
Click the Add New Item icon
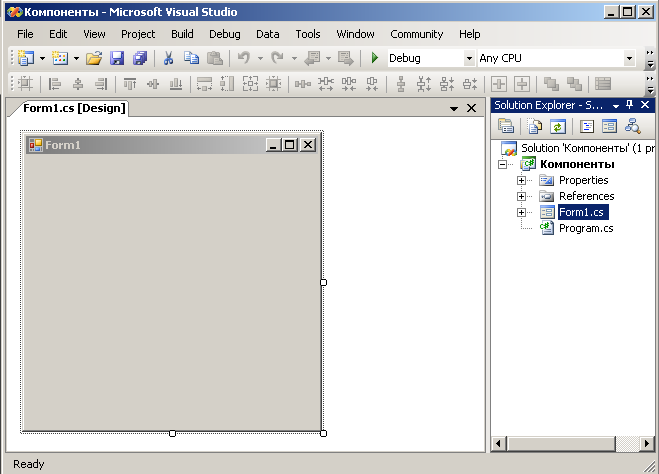point(60,58)
